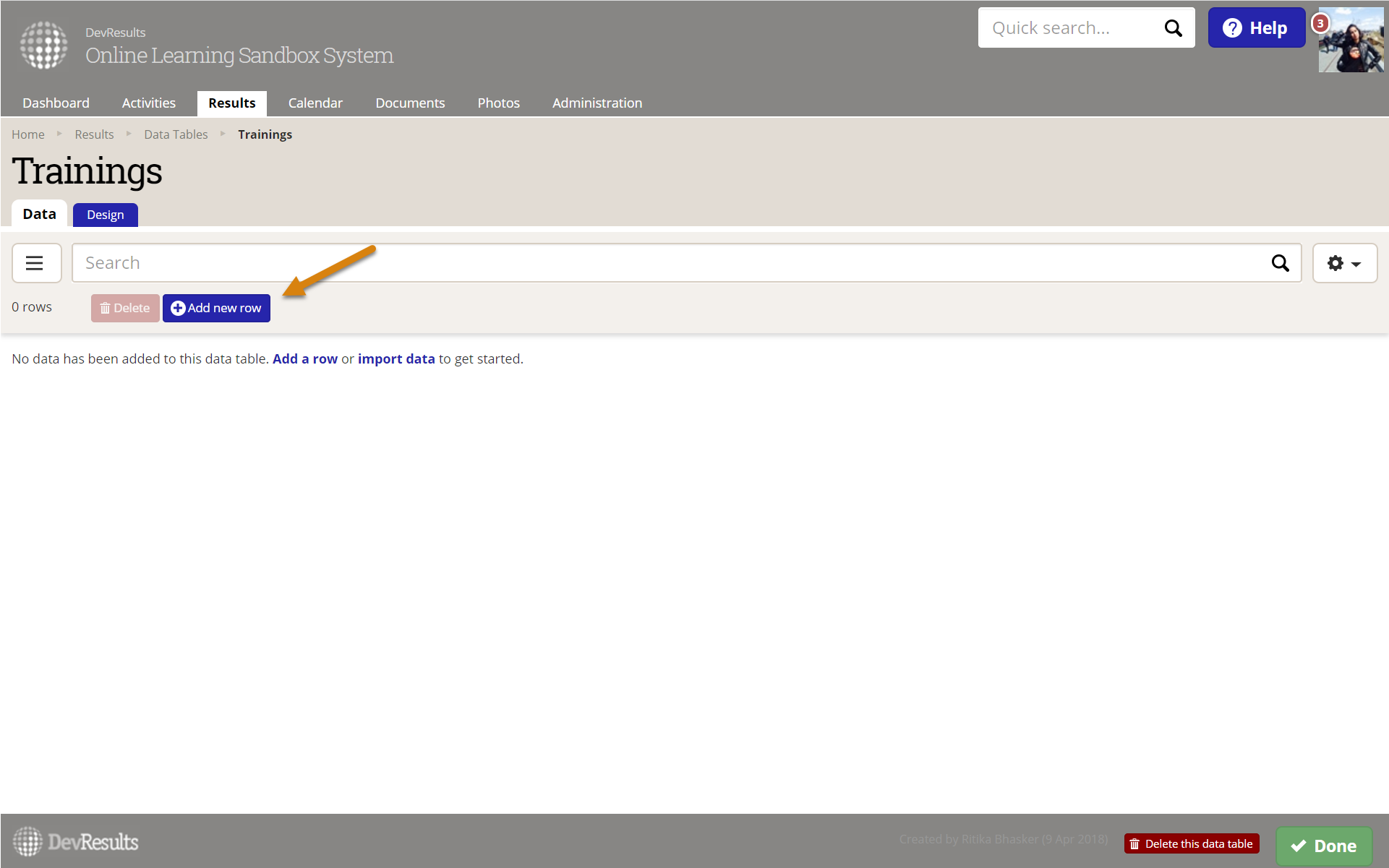This screenshot has width=1389, height=868.
Task: Open the gear settings dropdown
Action: pos(1344,263)
